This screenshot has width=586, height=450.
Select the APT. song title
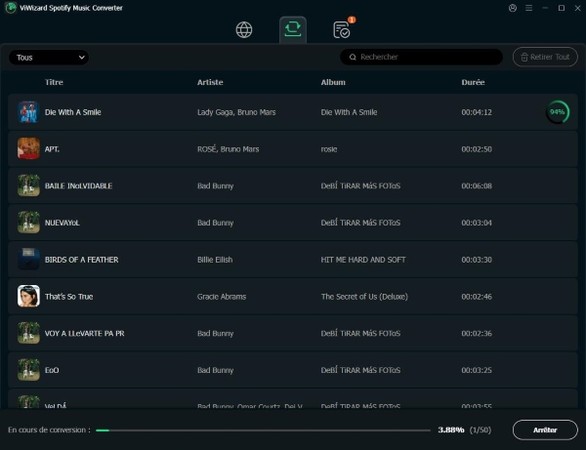point(52,149)
